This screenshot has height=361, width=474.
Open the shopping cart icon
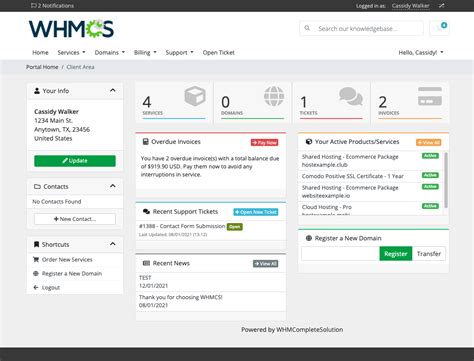pyautogui.click(x=439, y=28)
